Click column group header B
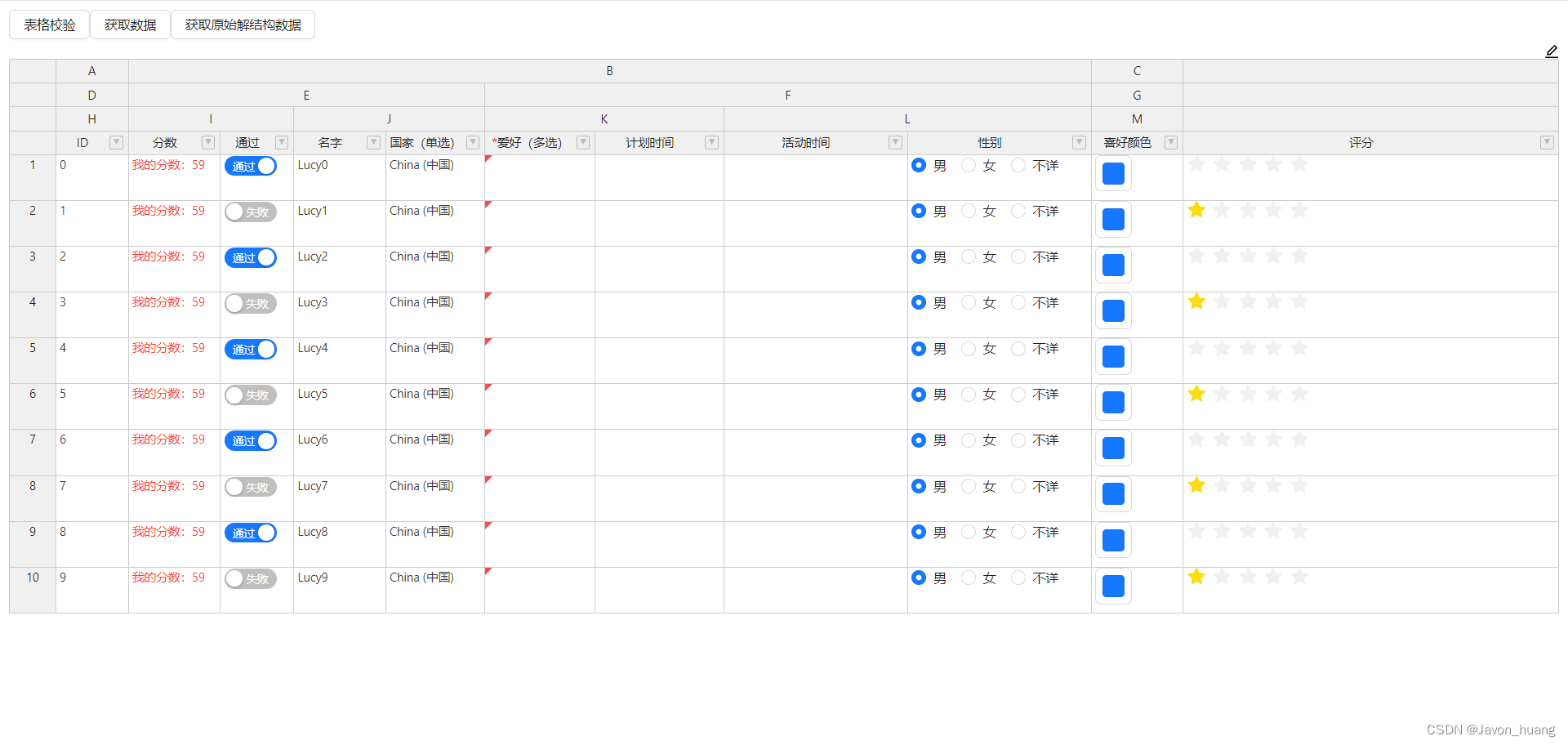Image resolution: width=1568 pixels, height=745 pixels. tap(609, 71)
